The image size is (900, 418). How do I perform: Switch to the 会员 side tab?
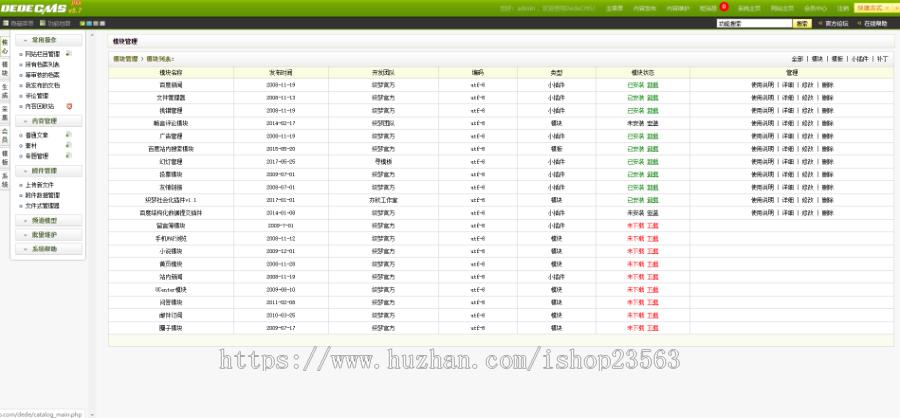(5, 136)
